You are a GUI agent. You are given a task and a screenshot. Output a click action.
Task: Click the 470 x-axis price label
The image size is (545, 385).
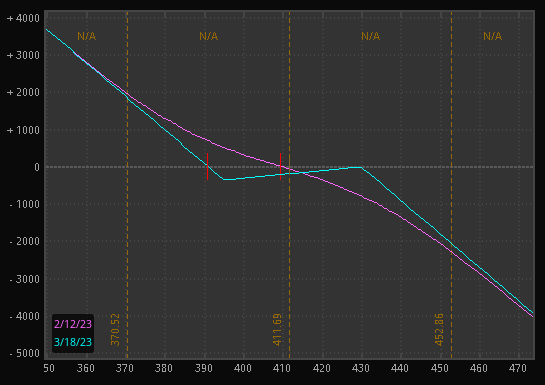518,368
